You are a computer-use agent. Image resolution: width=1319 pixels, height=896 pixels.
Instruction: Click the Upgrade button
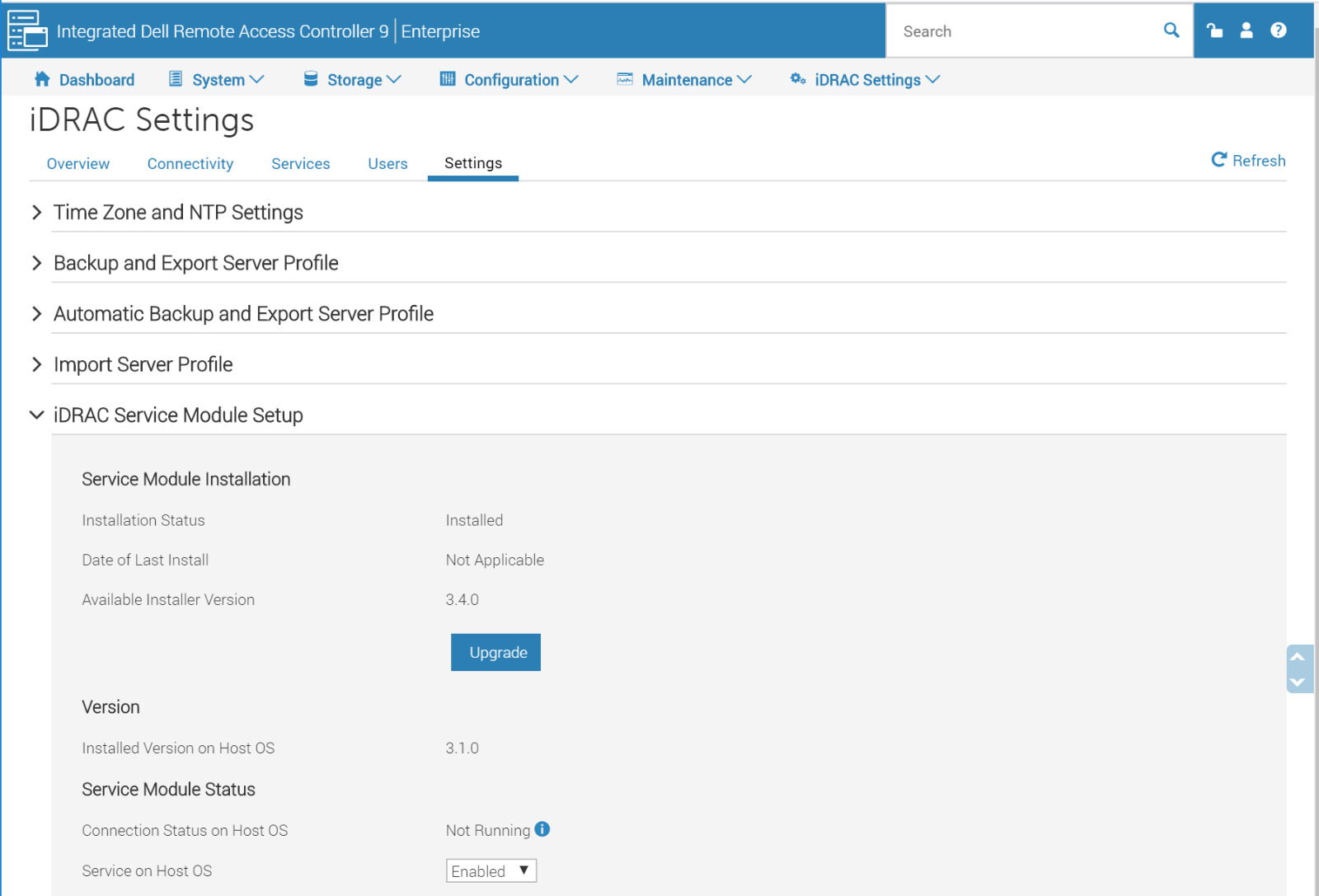pyautogui.click(x=495, y=652)
